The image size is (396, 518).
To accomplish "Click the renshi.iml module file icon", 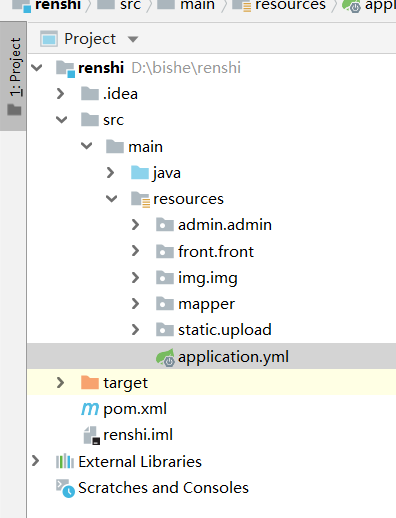I will pos(91,435).
